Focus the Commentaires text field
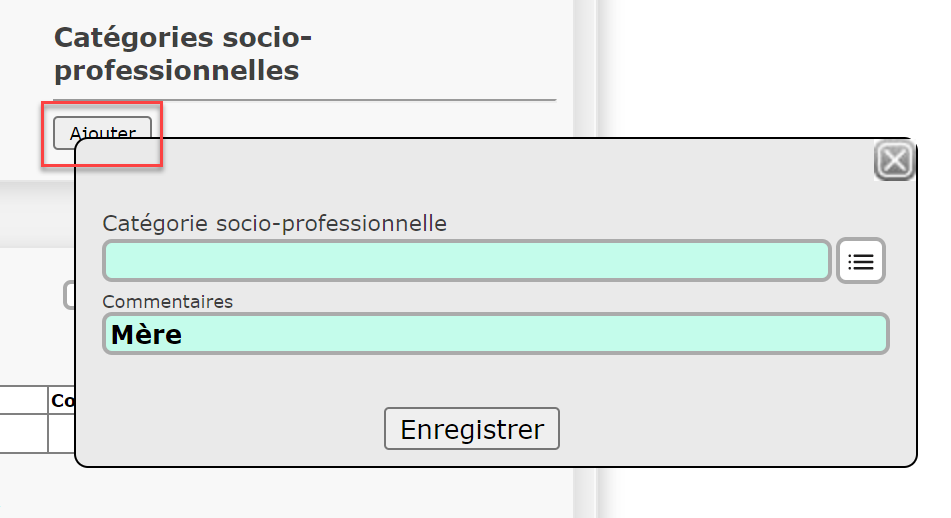The image size is (951, 518). click(x=496, y=334)
